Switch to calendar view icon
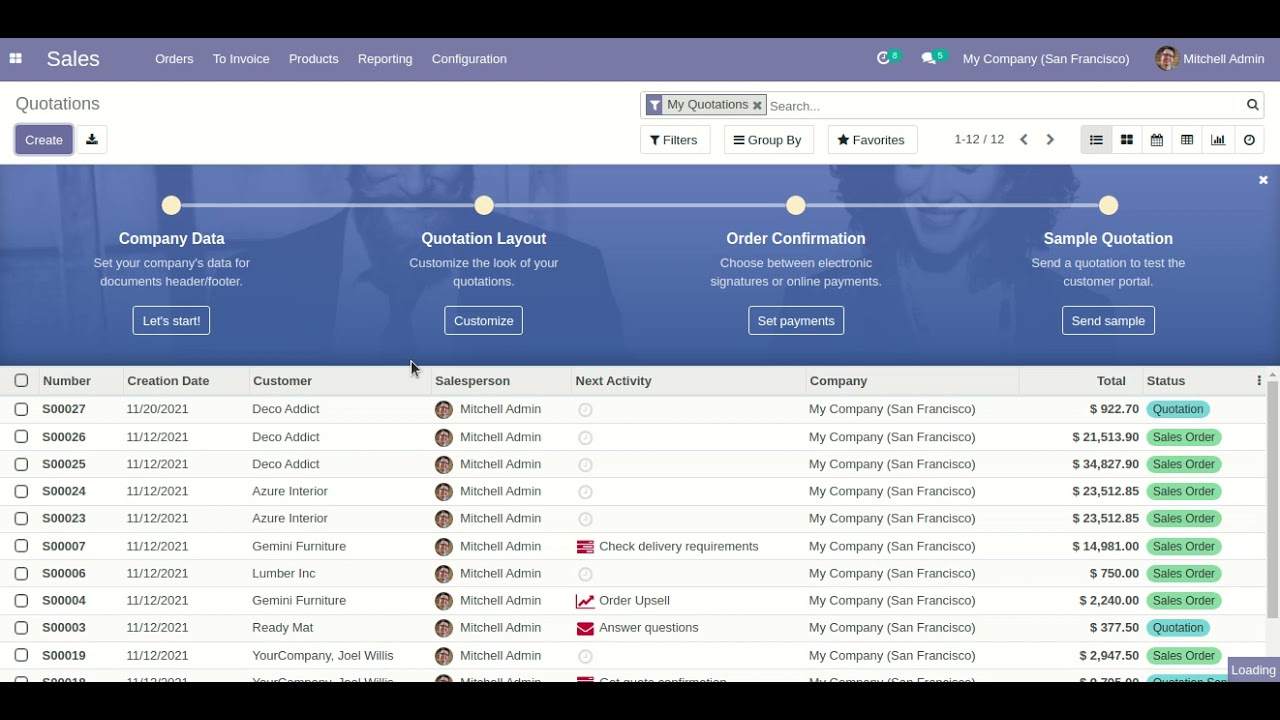Viewport: 1280px width, 720px height. pos(1157,140)
